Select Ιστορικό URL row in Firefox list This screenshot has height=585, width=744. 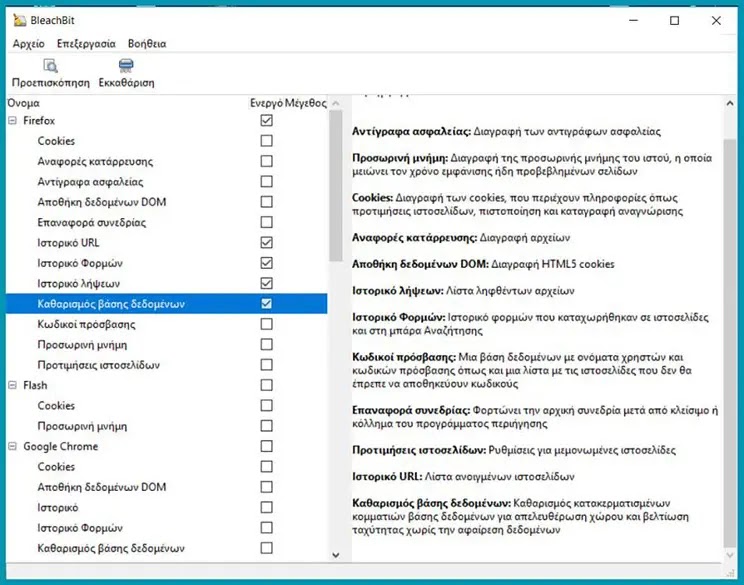68,243
